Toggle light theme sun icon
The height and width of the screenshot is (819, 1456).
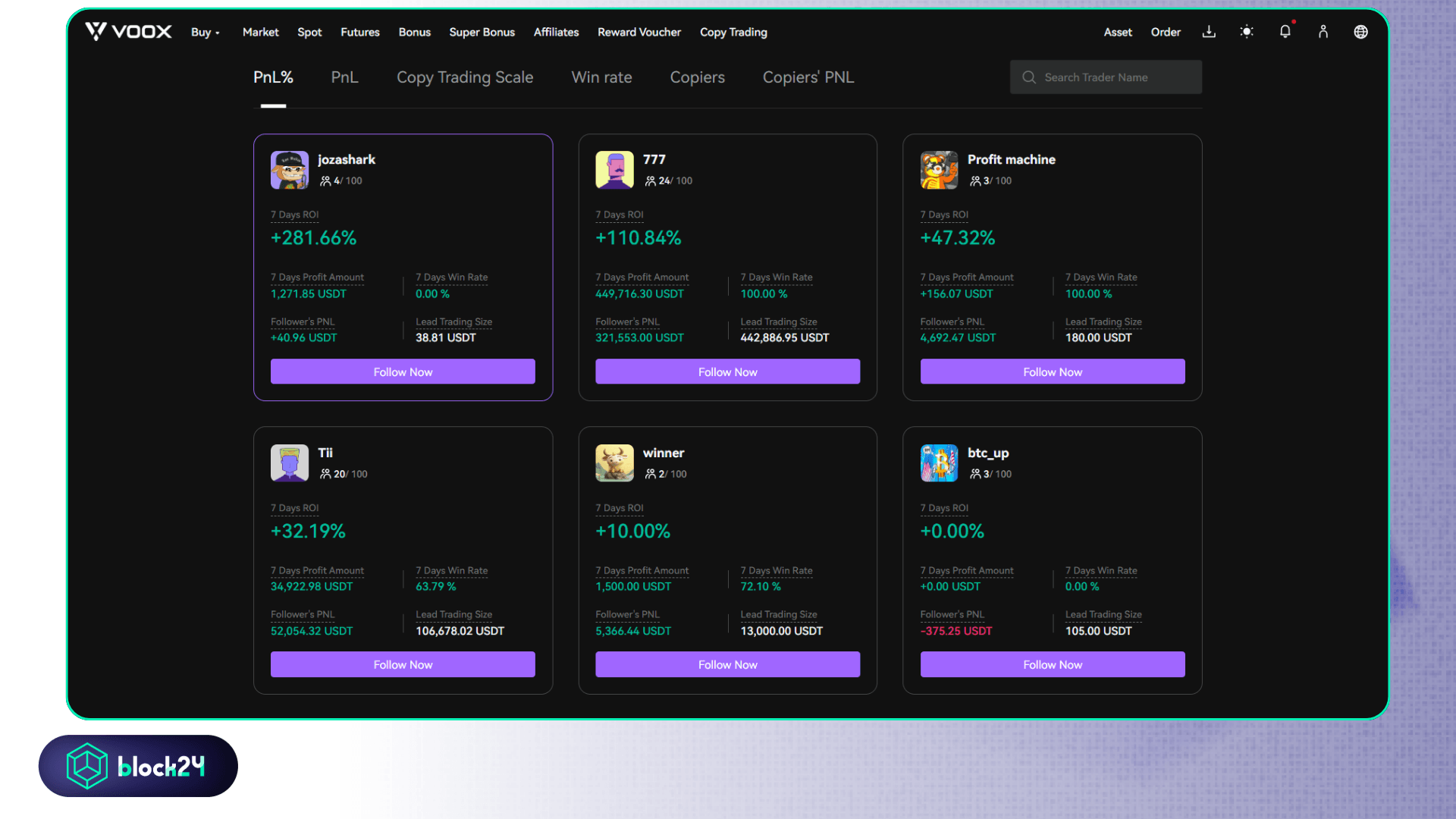(1247, 32)
